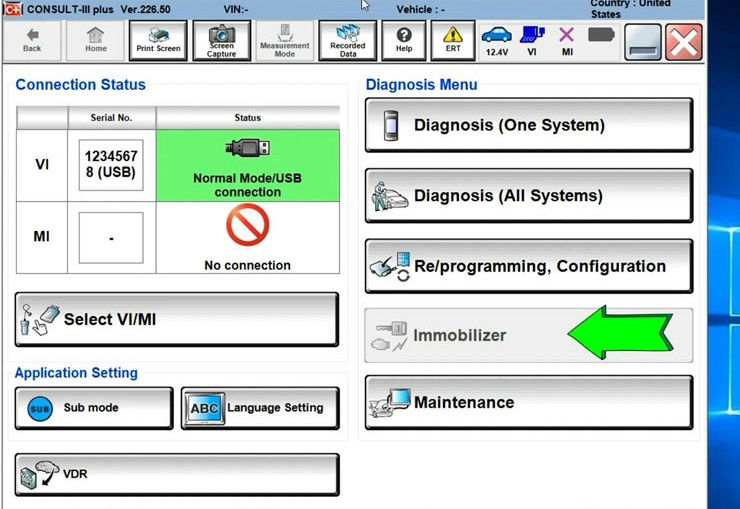Click the red no-connection prohibited icon
740x509 pixels.
tap(248, 225)
